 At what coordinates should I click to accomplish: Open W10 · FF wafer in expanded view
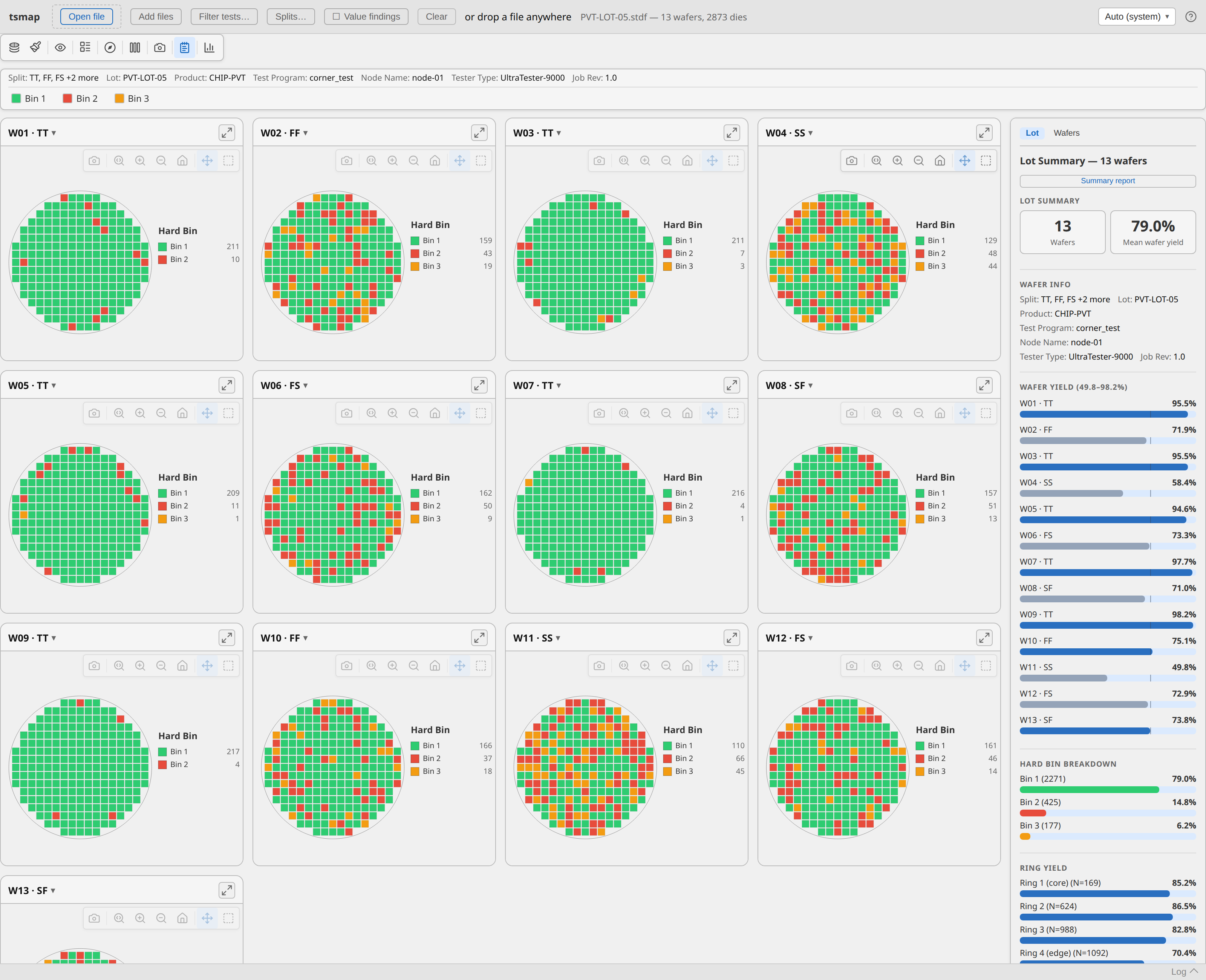point(479,638)
